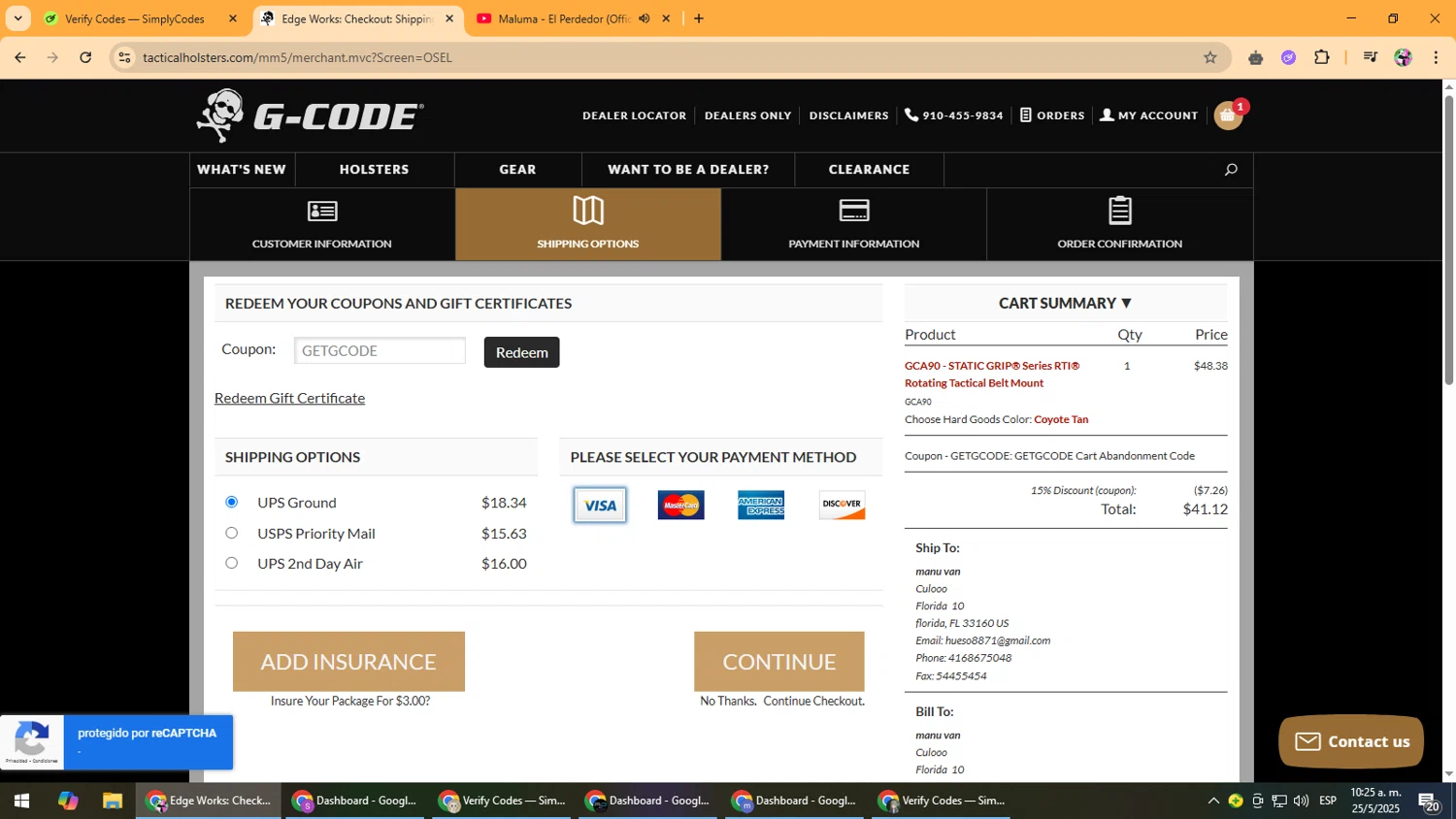Switch to Verify Codes SimplyCodes tab

click(136, 18)
